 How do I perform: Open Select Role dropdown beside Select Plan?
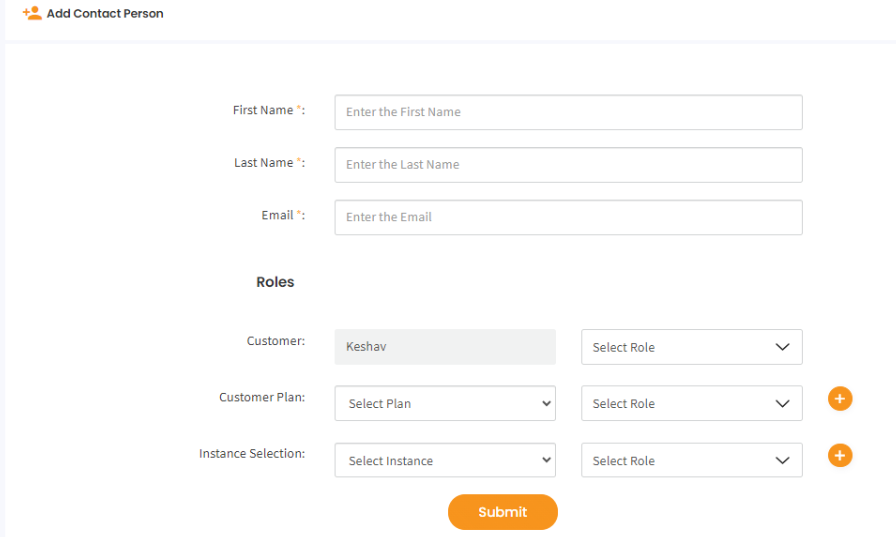pos(691,403)
